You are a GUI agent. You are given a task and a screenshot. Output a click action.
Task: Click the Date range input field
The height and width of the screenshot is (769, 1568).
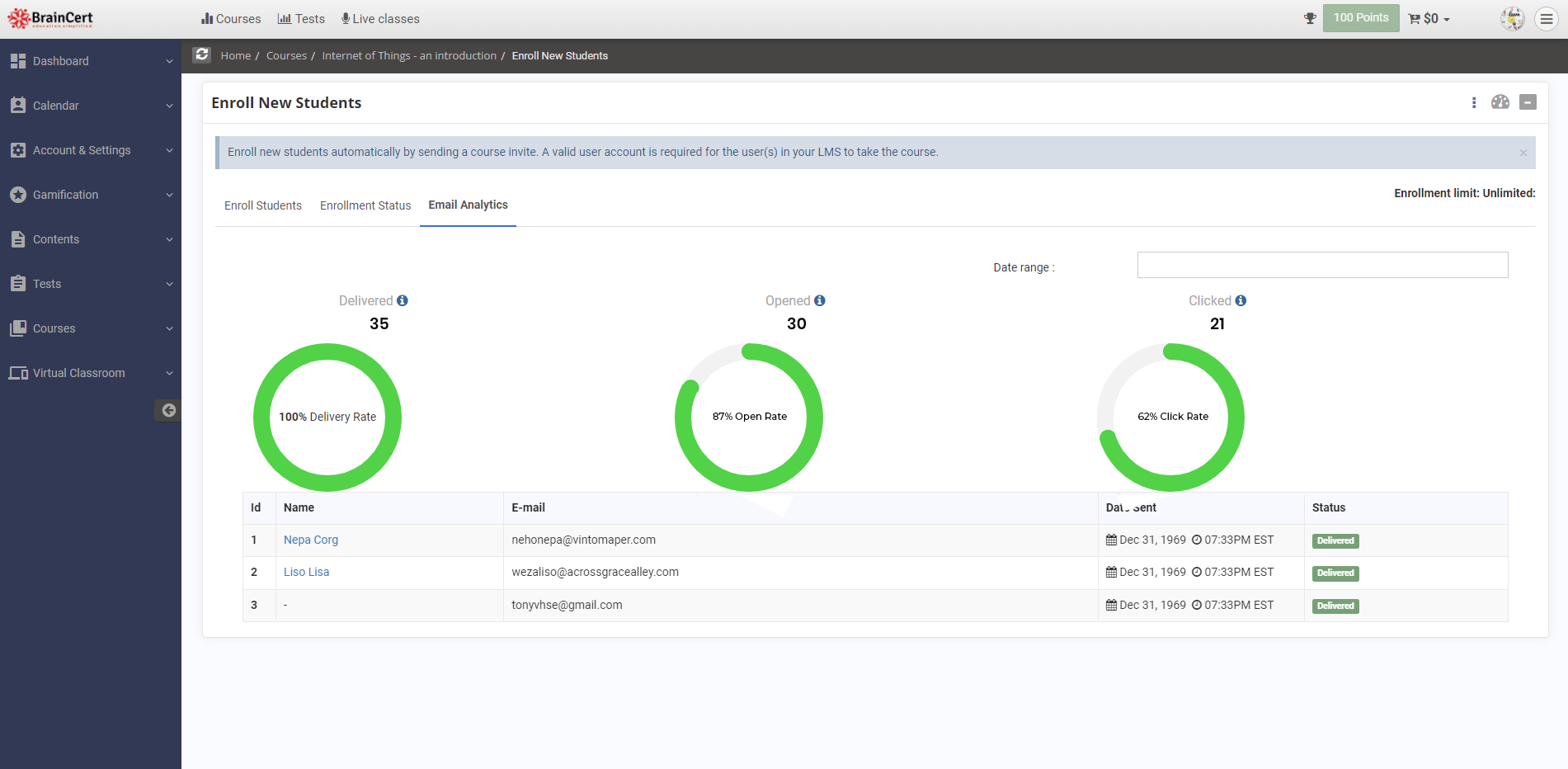1322,265
